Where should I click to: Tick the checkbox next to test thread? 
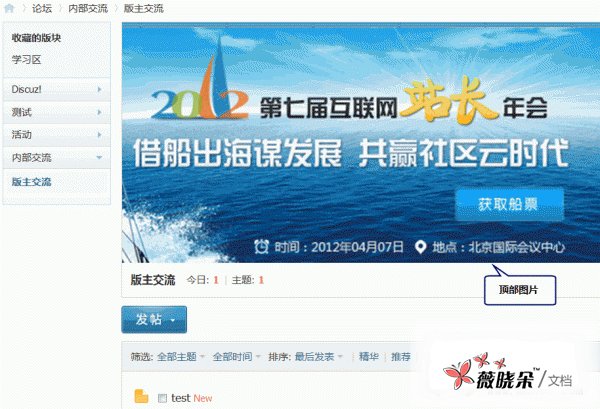[162, 398]
